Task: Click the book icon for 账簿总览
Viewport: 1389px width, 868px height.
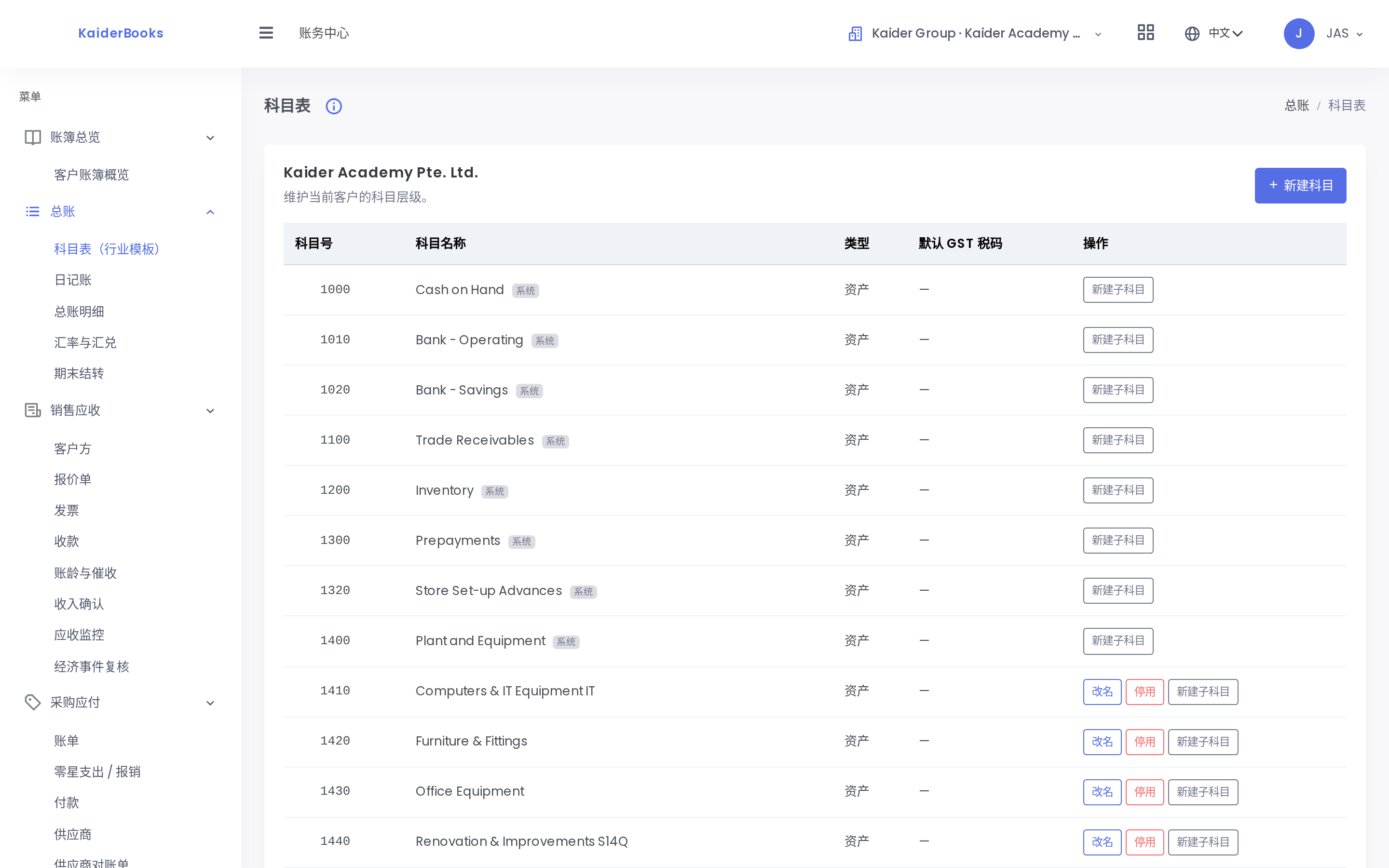Action: [x=33, y=137]
